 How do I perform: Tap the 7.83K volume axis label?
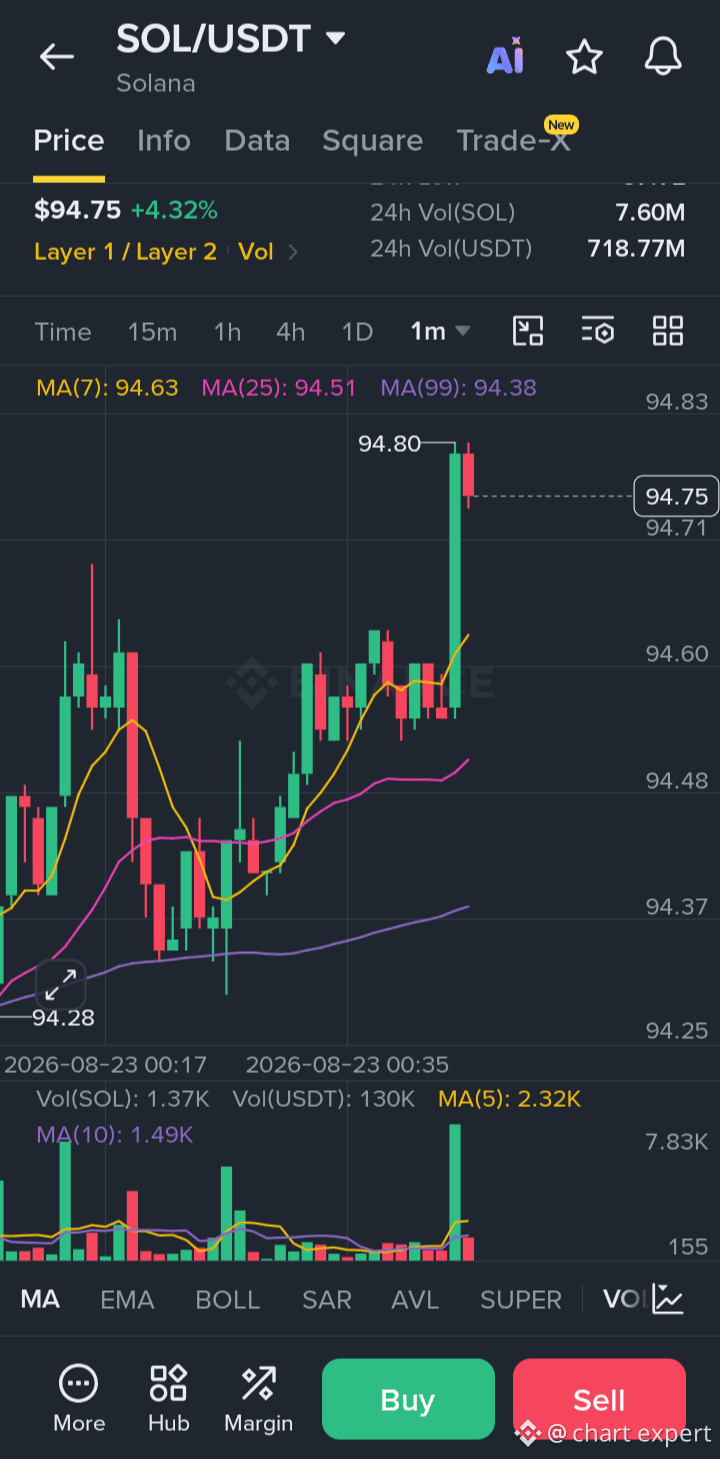(x=677, y=1142)
